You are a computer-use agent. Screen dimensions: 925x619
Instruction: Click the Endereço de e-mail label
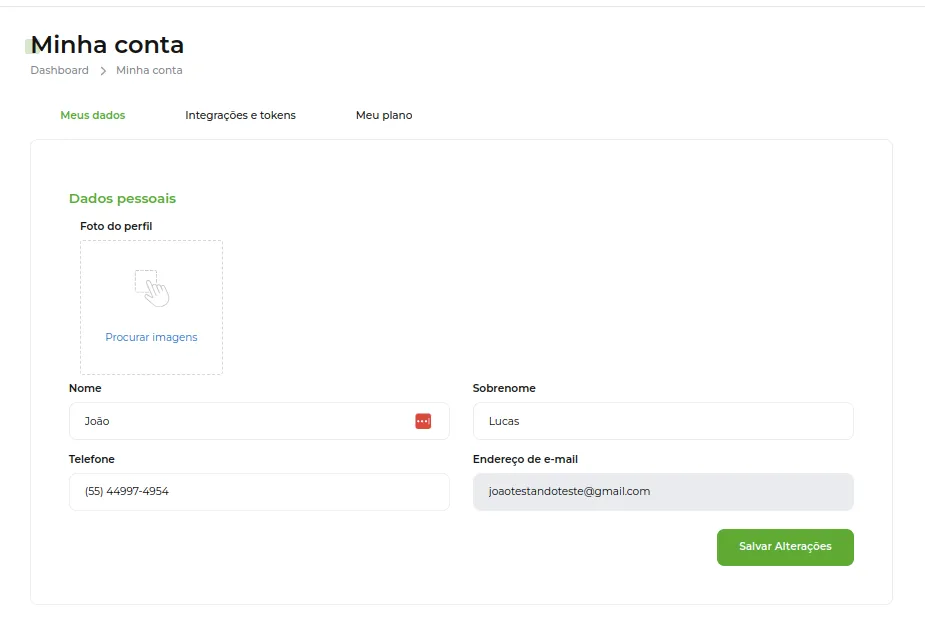coord(525,459)
